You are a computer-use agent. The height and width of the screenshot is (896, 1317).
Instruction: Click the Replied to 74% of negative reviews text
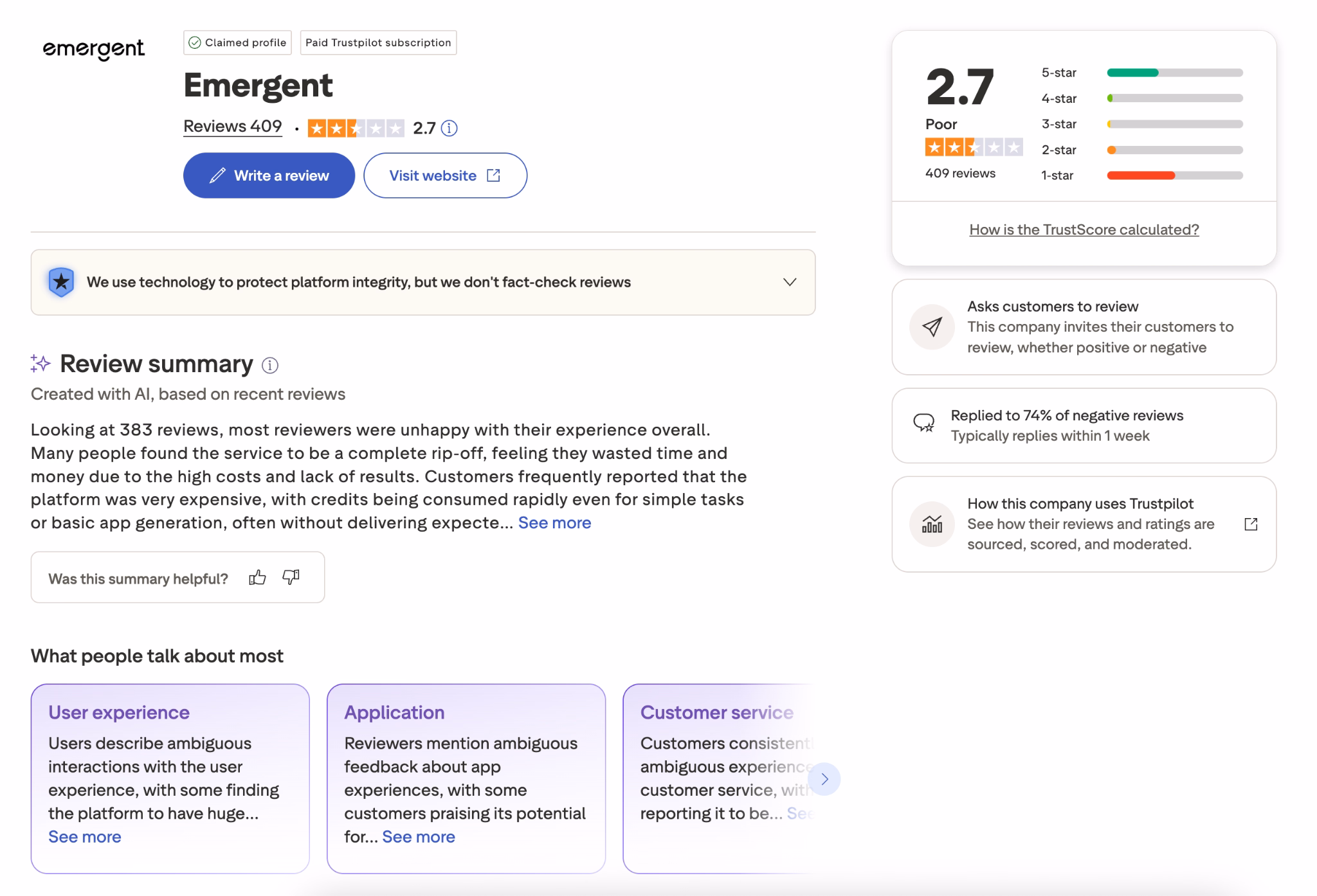(x=1067, y=415)
